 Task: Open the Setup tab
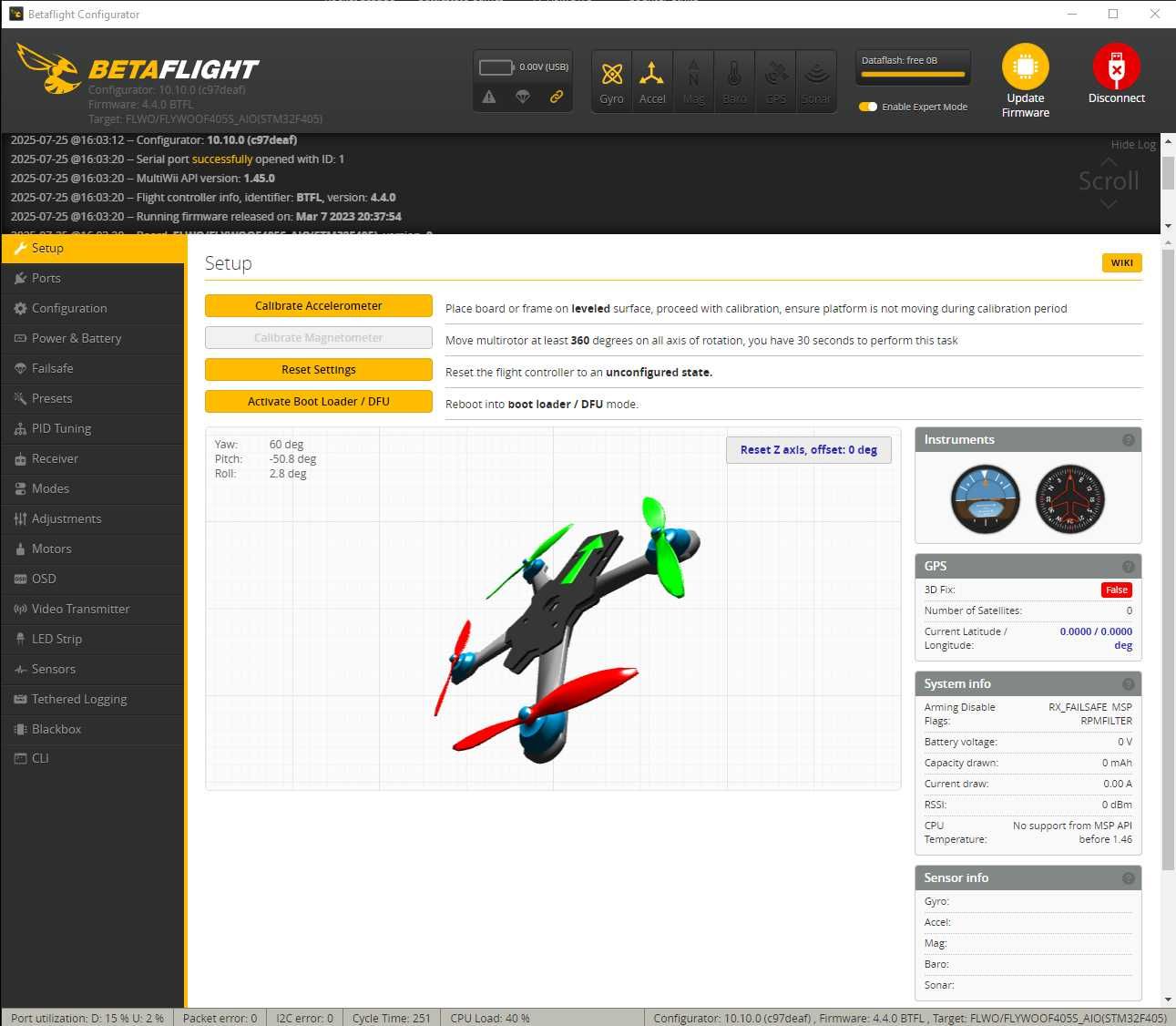(93, 248)
